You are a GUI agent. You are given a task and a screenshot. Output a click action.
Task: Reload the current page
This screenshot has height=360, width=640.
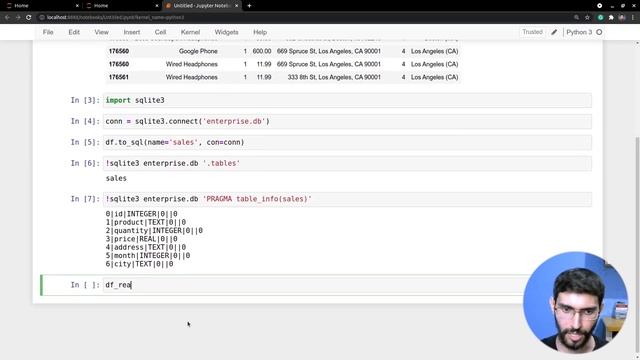[x=29, y=18]
